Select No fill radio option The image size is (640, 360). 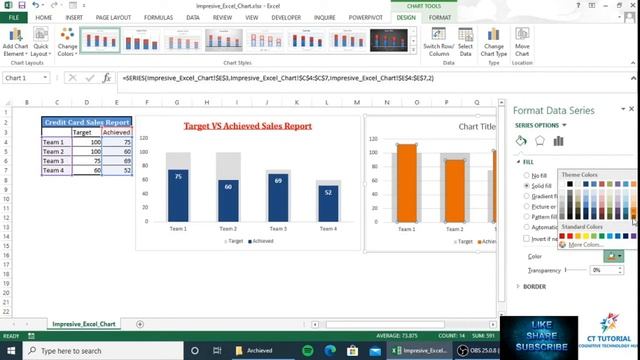(x=527, y=175)
